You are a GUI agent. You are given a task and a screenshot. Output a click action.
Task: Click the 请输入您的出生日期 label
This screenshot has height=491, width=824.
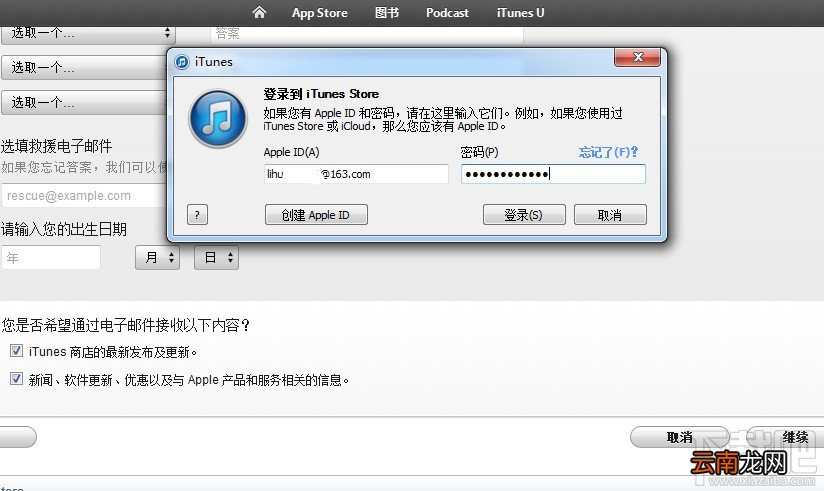64,229
